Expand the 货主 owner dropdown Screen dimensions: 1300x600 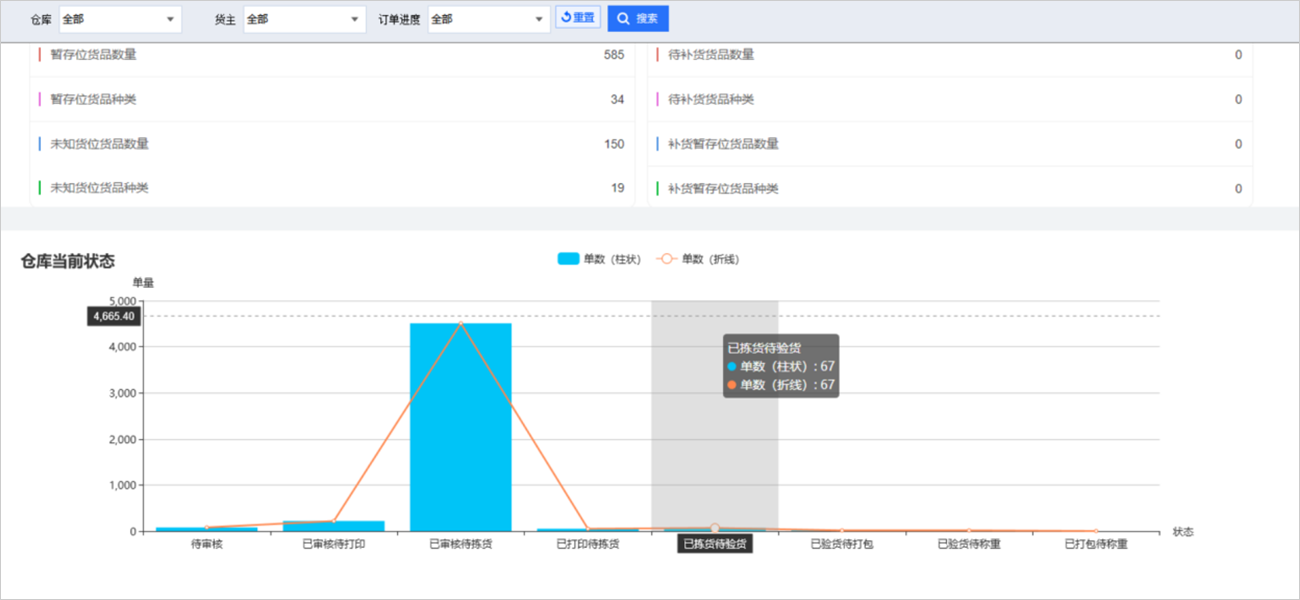[304, 19]
